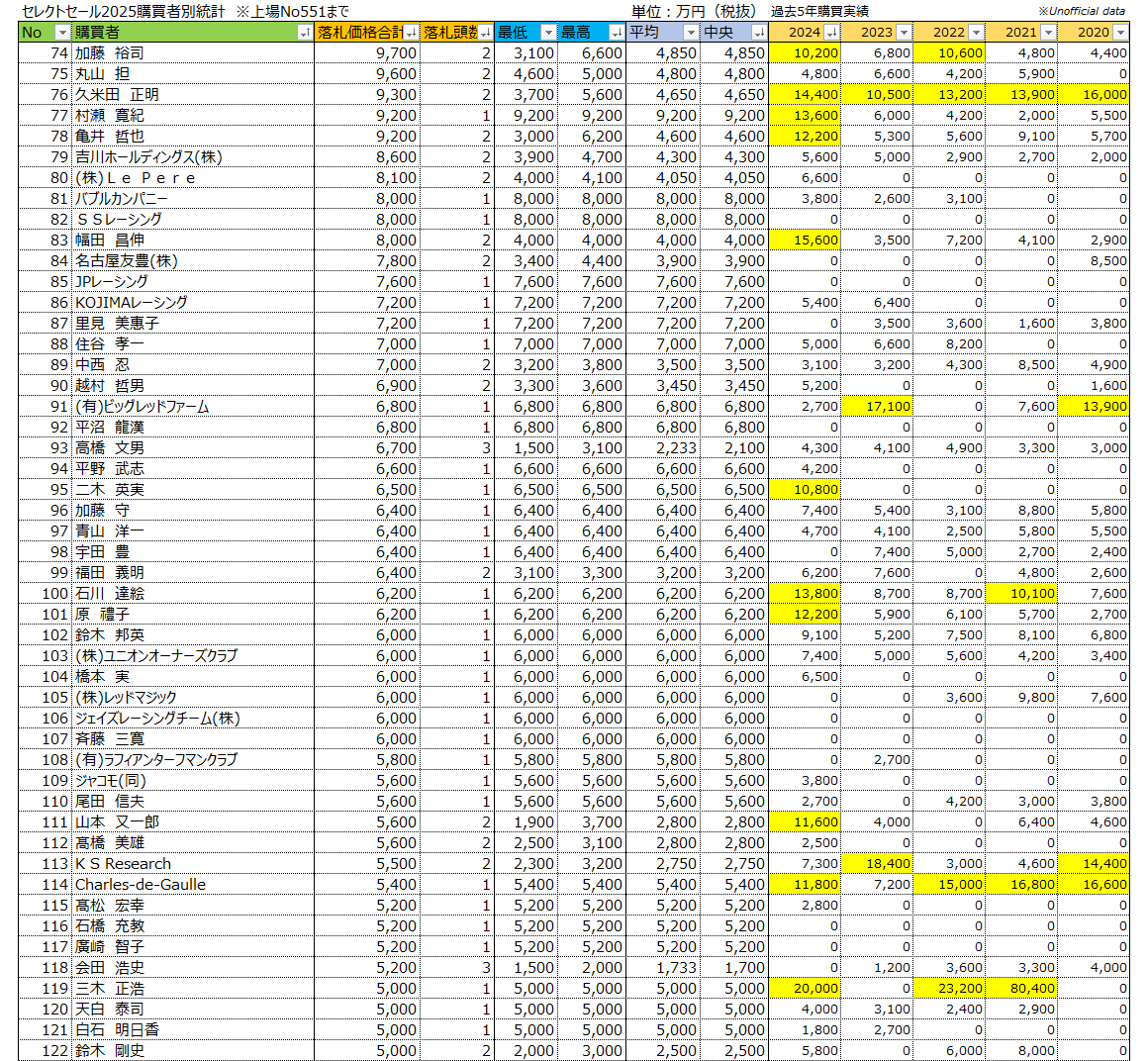Open the 2021 column filter dropdown
The height and width of the screenshot is (1061, 1148).
[x=1048, y=33]
